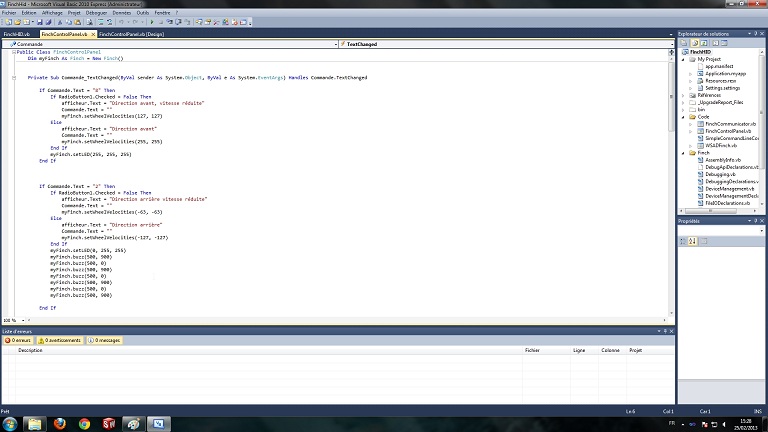Screen dimensions: 768x432
Task: Open Firefox from the Windows taskbar
Action: tap(59, 423)
